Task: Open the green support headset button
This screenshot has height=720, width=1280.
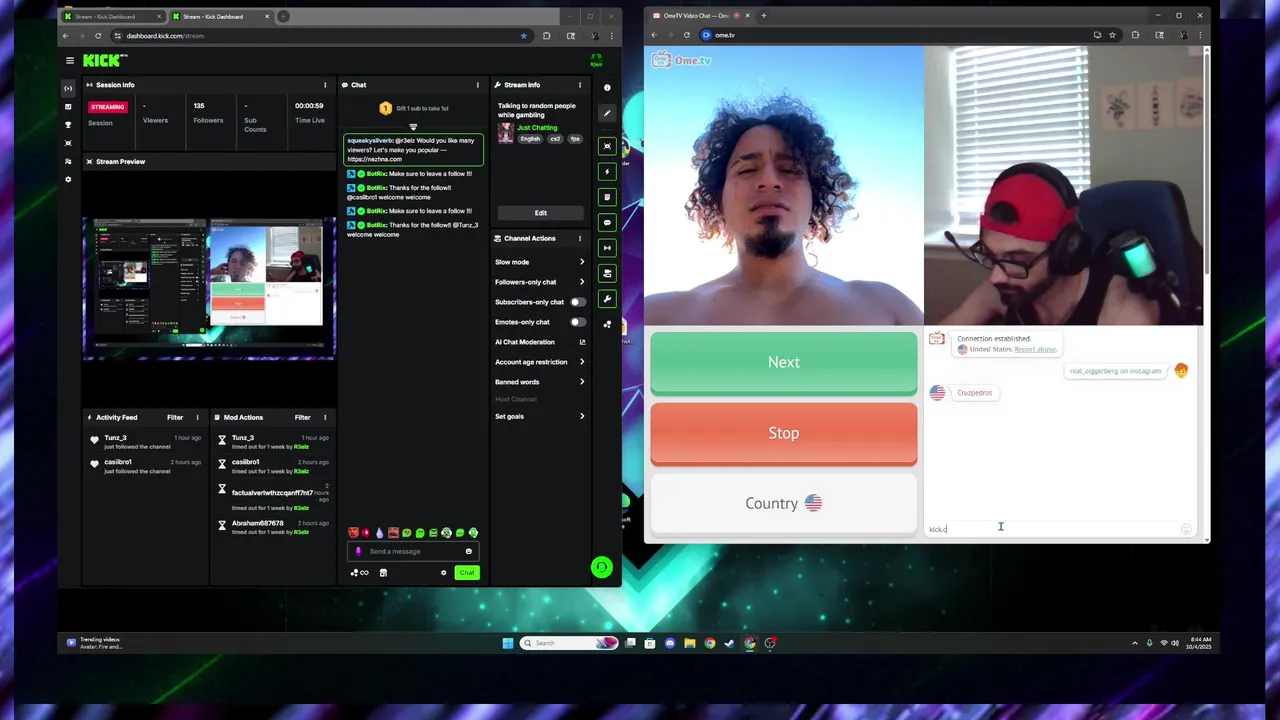Action: pyautogui.click(x=601, y=568)
